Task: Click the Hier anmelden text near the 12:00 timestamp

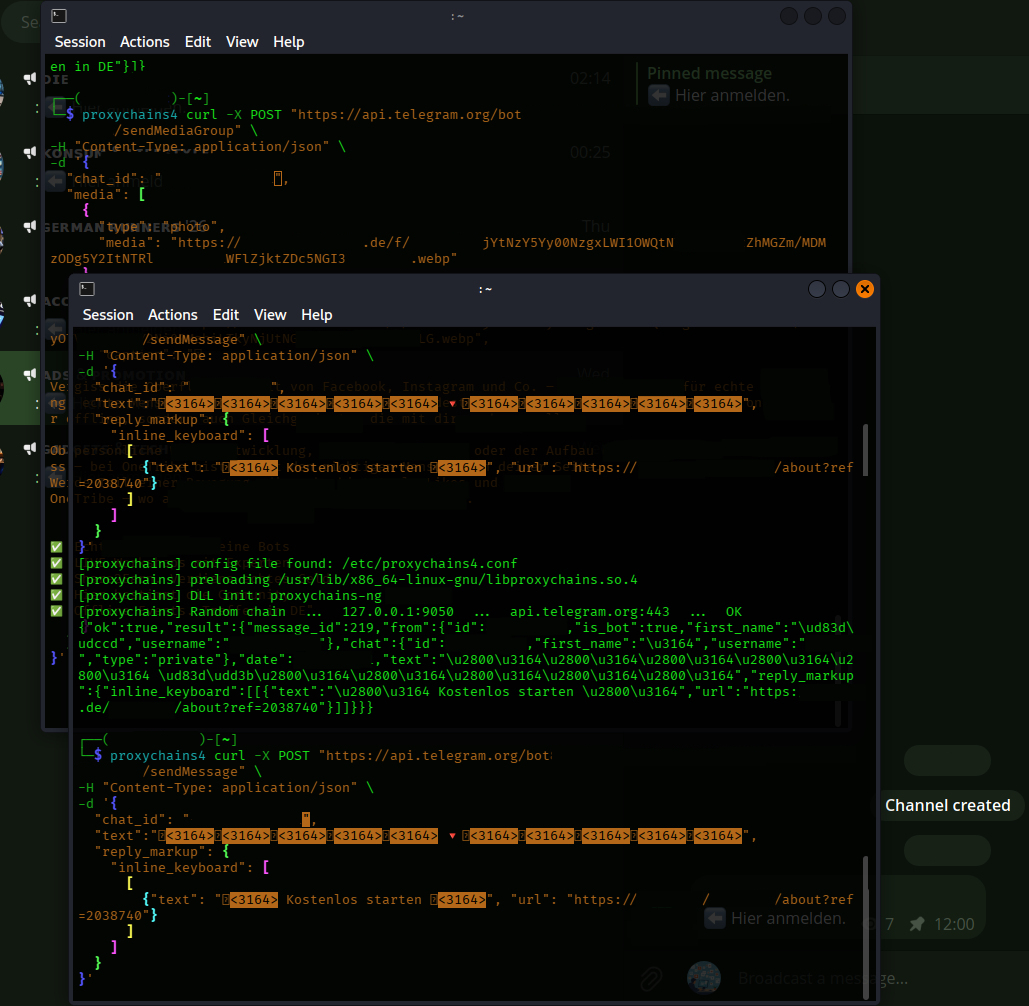Action: (788, 918)
